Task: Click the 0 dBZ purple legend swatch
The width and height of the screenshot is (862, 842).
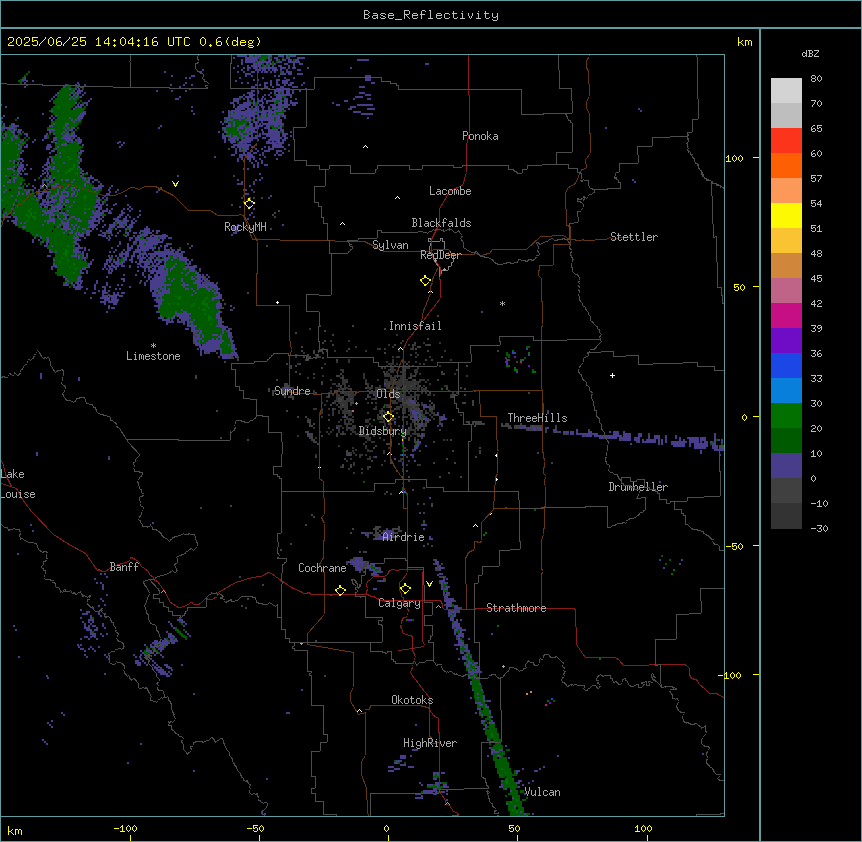Action: click(786, 466)
